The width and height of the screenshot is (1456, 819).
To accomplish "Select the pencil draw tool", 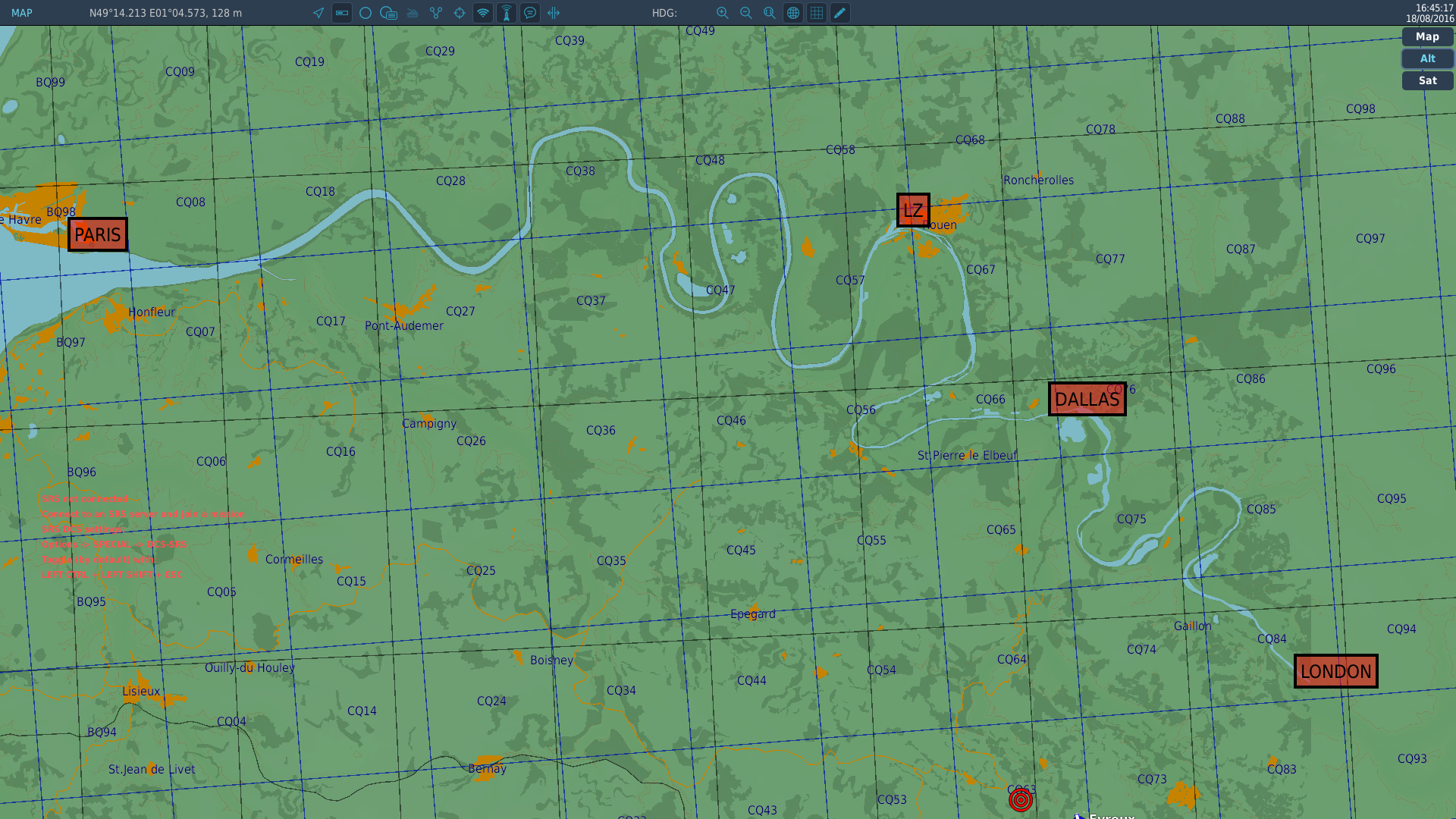I will pyautogui.click(x=840, y=13).
